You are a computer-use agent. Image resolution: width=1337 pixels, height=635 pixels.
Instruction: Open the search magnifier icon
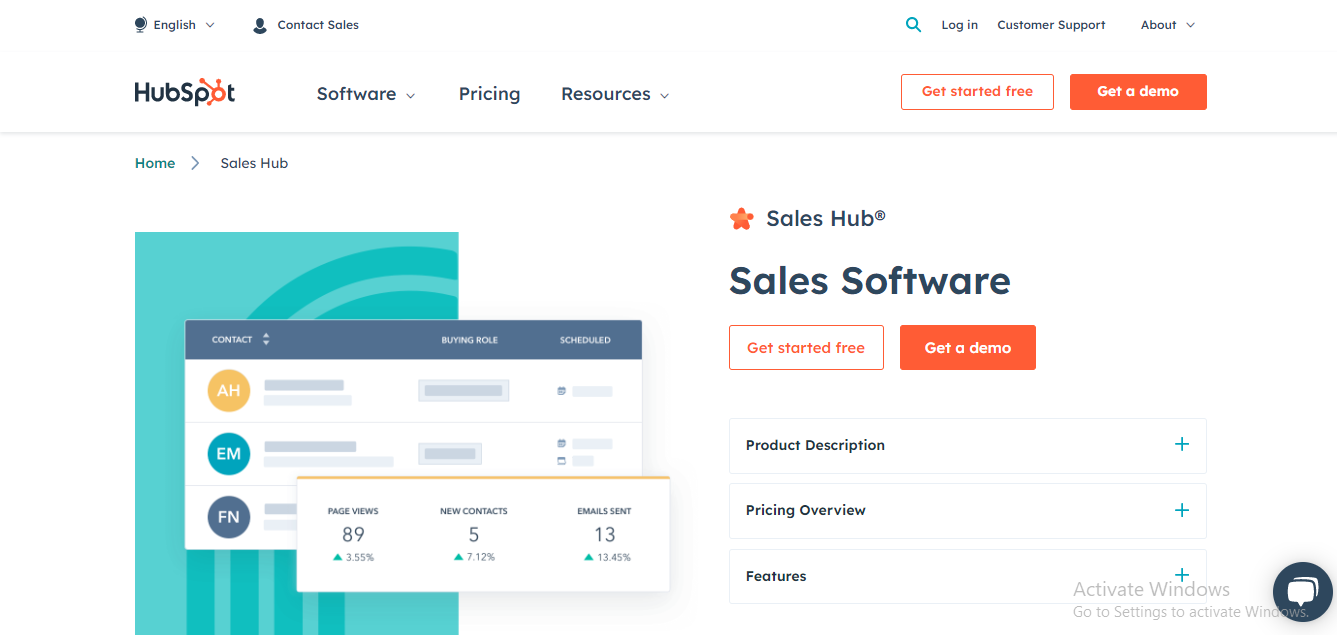coord(913,25)
